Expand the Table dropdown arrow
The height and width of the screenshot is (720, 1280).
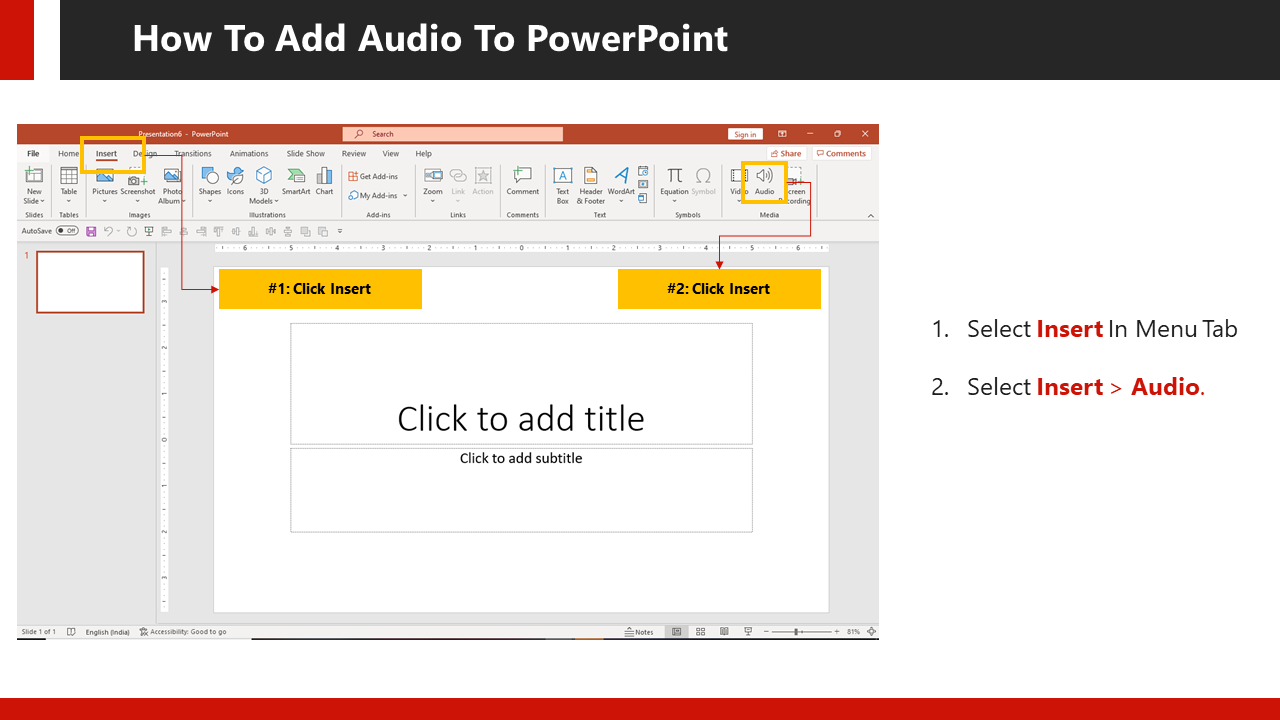69,201
